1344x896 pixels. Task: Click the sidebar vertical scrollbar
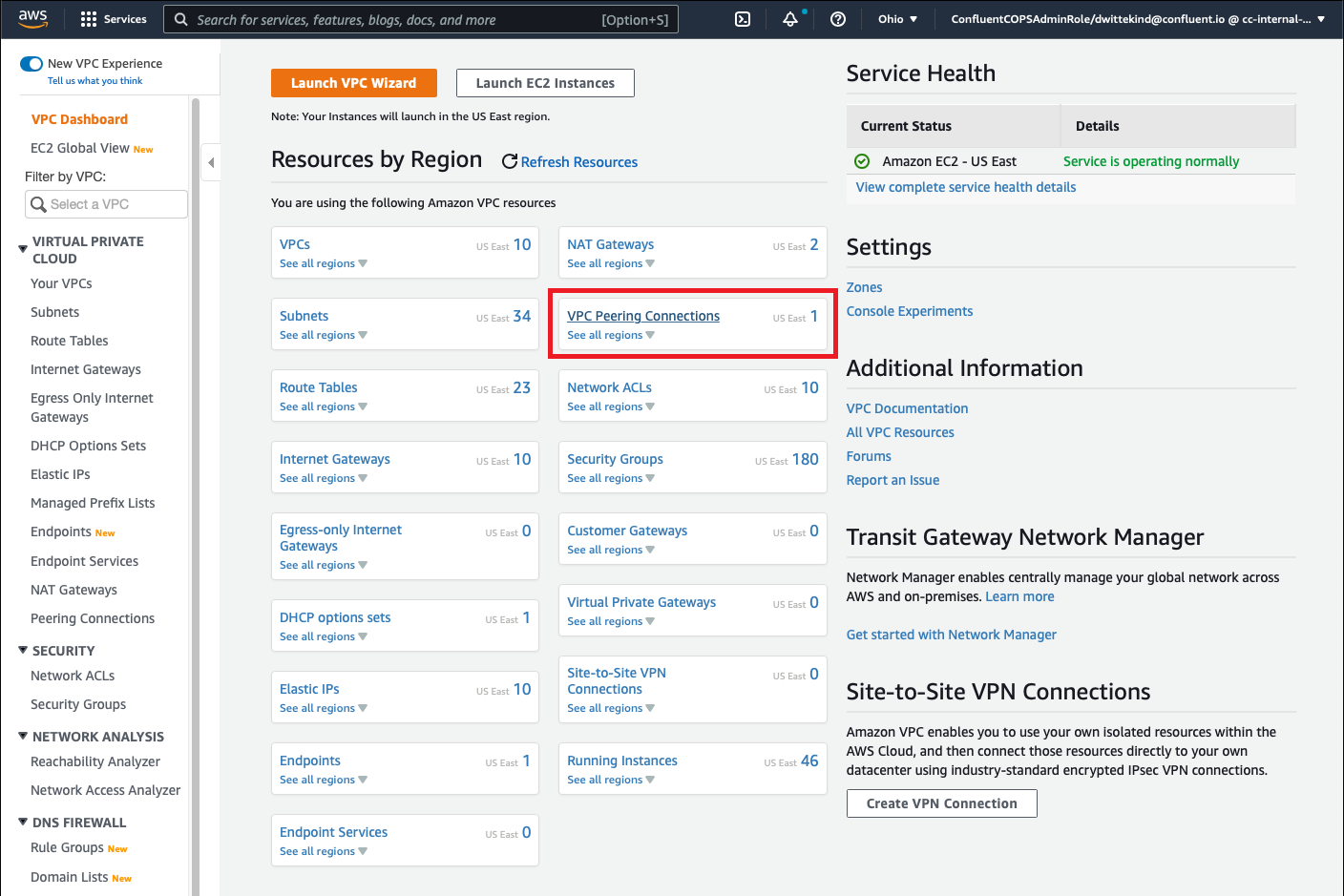tap(196, 496)
